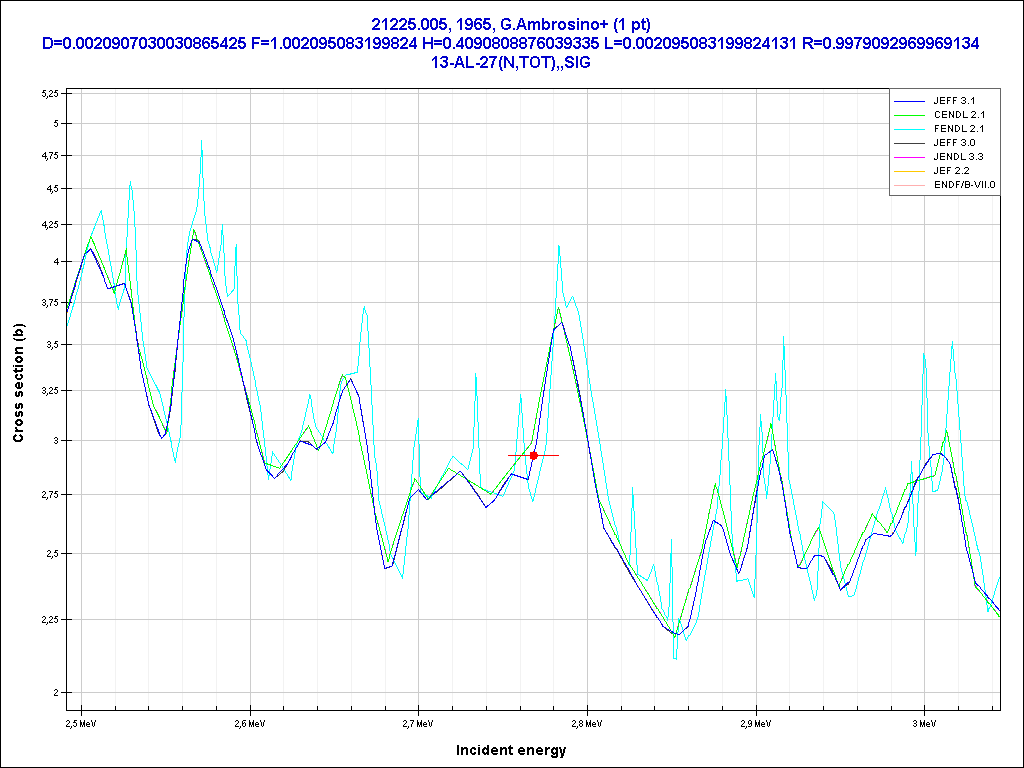The width and height of the screenshot is (1024, 768).
Task: Click the '5,25' y-axis tick label
Action: (50, 93)
